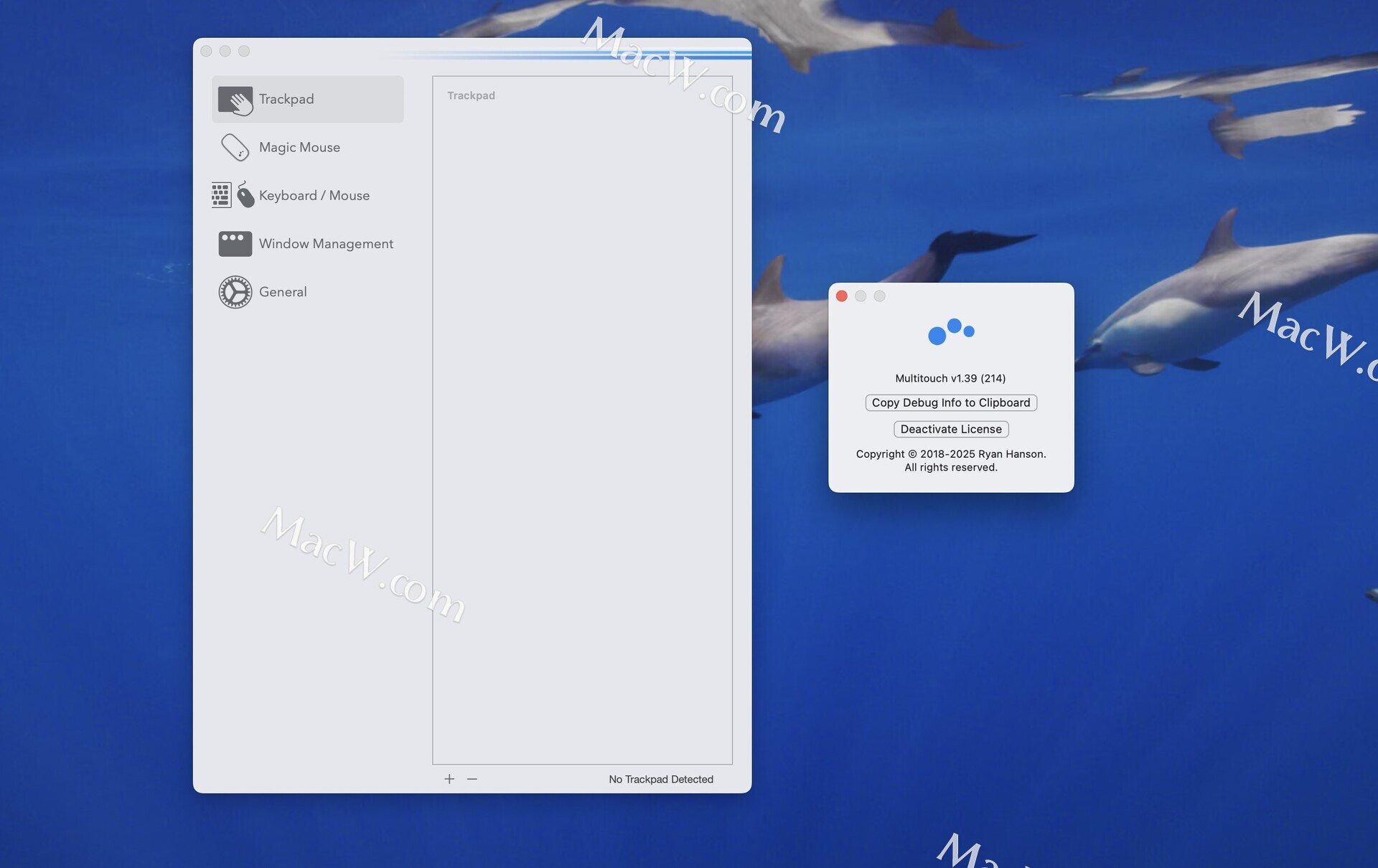Click the Magic Mouse sidebar icon
The height and width of the screenshot is (868, 1378).
[x=235, y=148]
